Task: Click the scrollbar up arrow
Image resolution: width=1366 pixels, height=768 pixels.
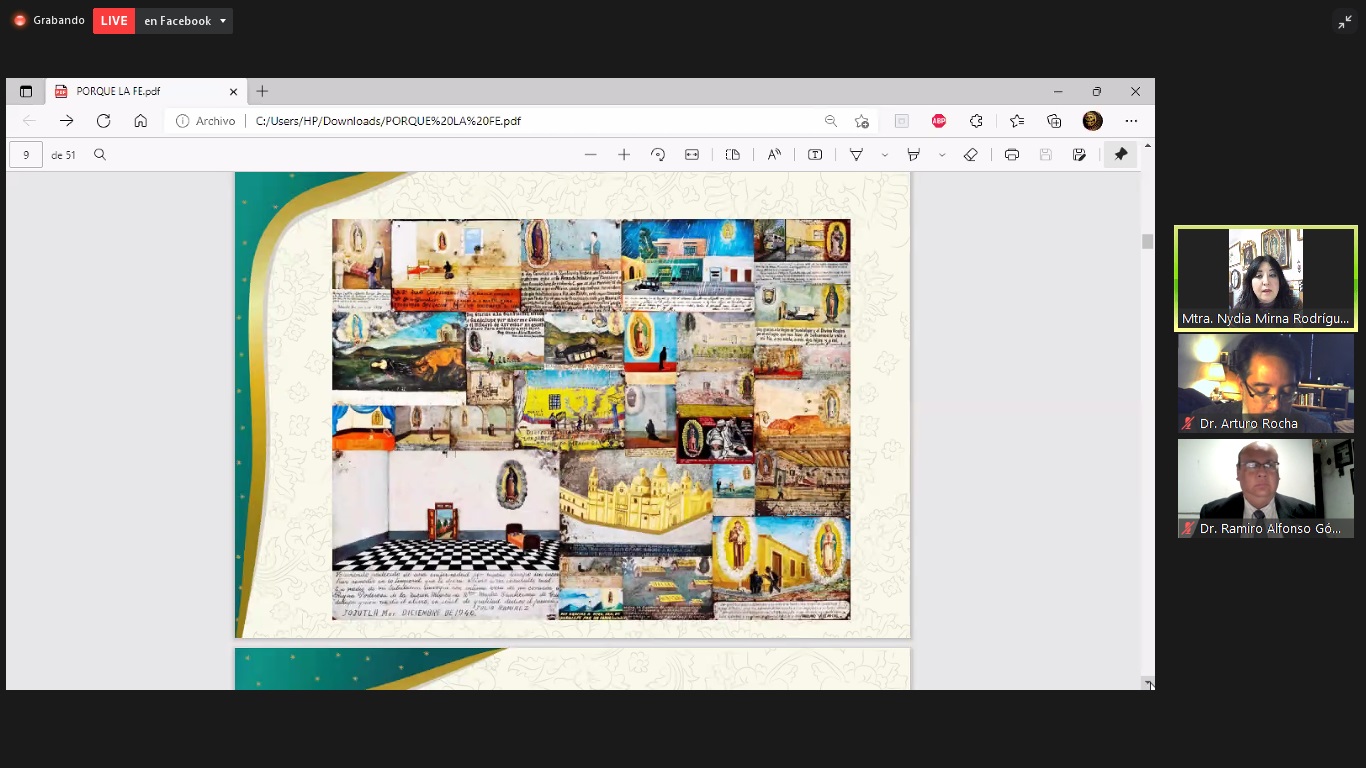Action: [1148, 146]
